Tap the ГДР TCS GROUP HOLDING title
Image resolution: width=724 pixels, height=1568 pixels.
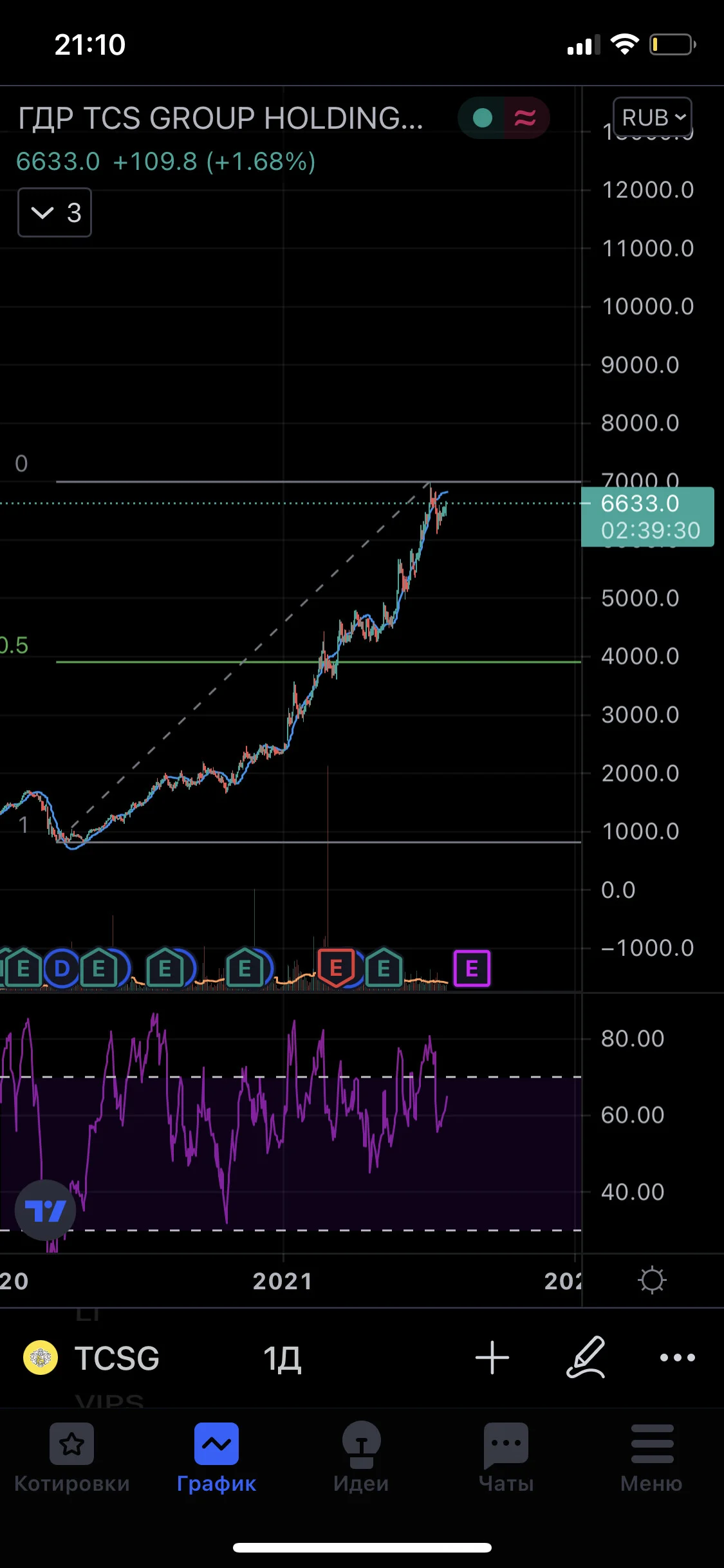(x=221, y=118)
